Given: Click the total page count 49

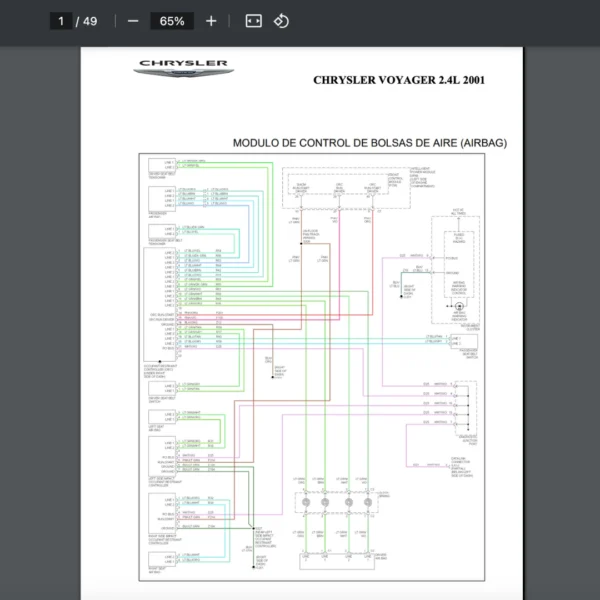Looking at the screenshot, I should tap(90, 21).
